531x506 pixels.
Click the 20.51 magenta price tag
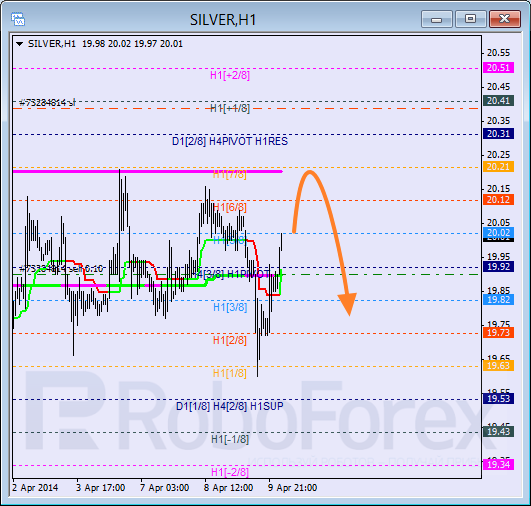click(498, 68)
